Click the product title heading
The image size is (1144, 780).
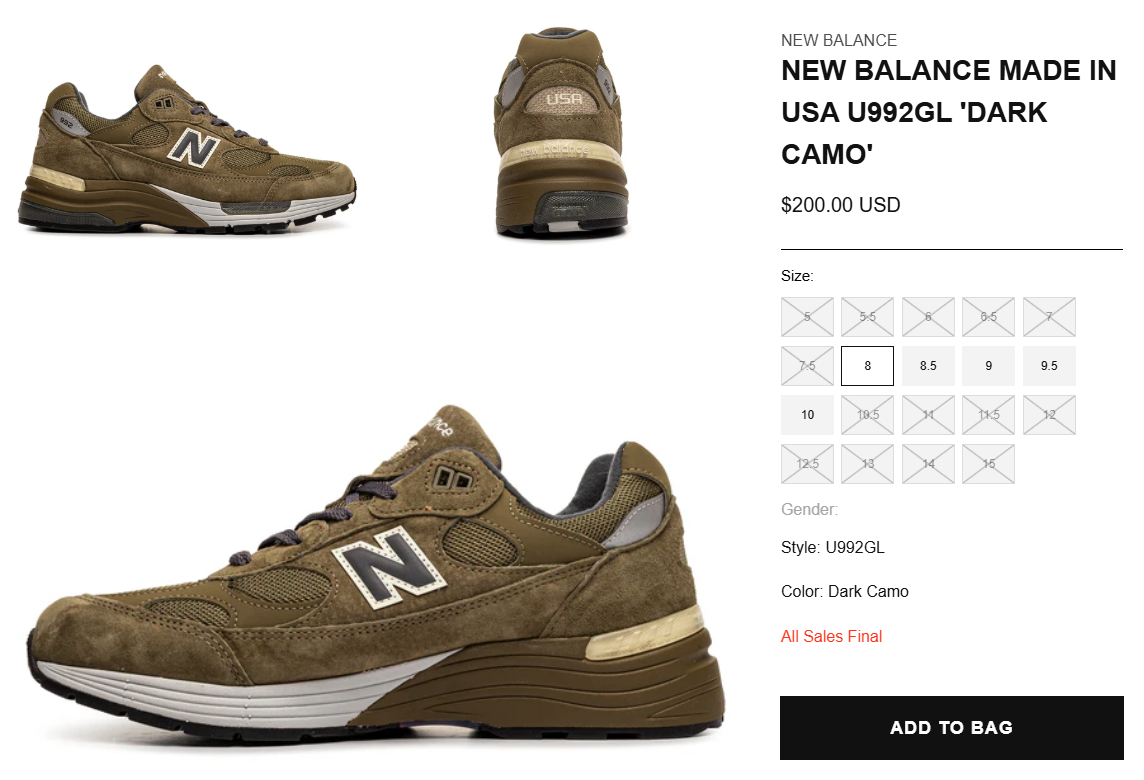[948, 112]
